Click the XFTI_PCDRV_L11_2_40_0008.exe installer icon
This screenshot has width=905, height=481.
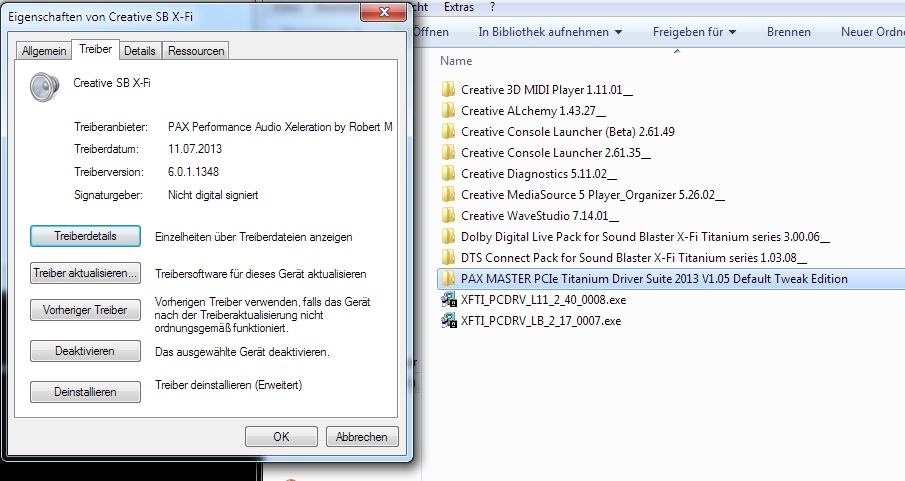point(448,300)
